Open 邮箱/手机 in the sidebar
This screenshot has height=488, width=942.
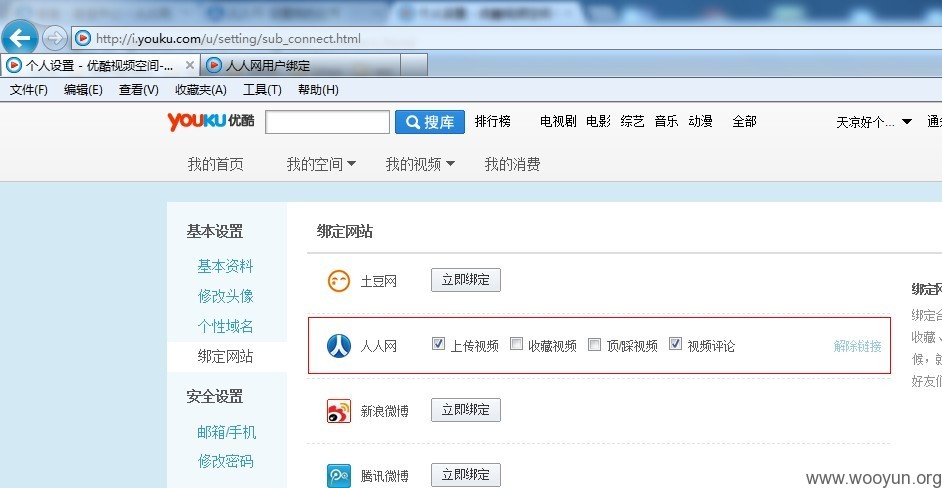(226, 432)
